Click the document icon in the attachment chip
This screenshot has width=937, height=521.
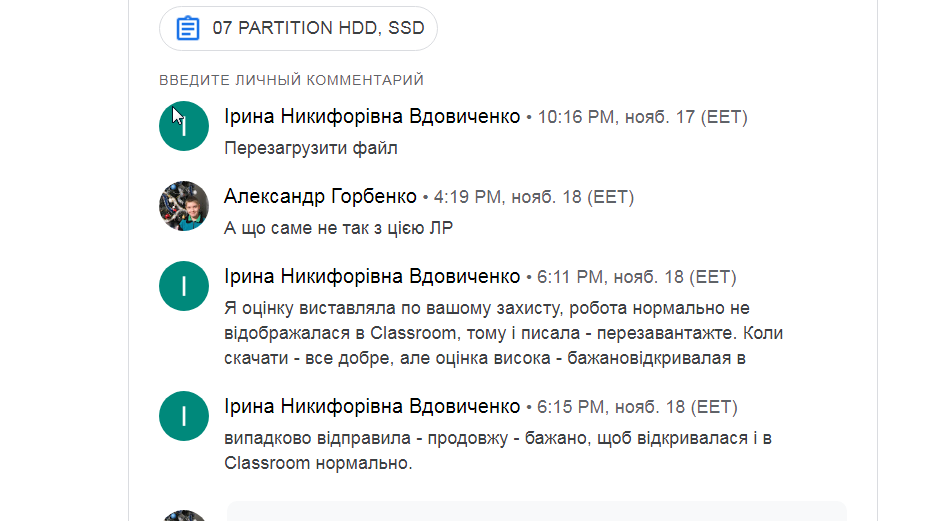187,28
